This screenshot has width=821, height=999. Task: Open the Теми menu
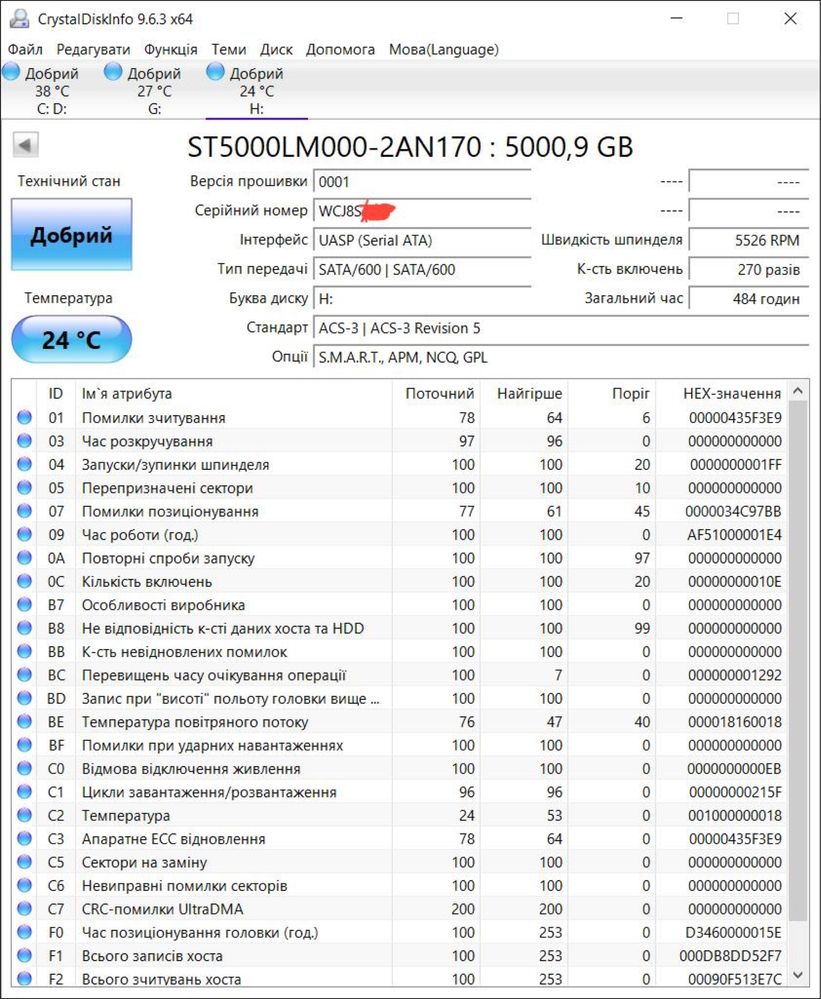(229, 50)
